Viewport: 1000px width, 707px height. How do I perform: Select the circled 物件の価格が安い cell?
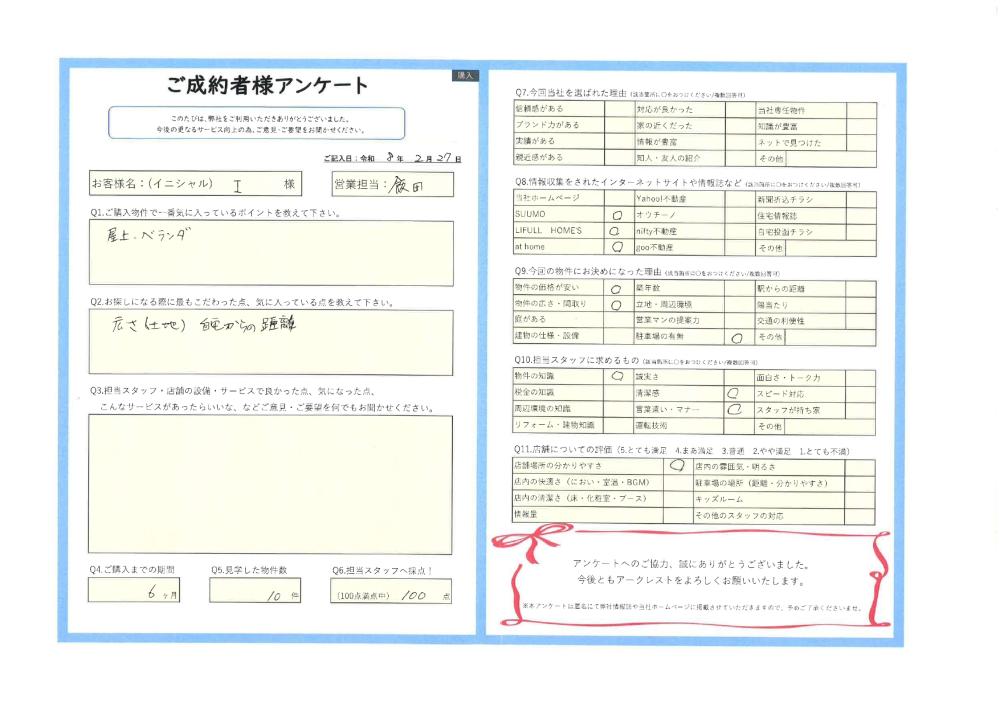(x=617, y=288)
